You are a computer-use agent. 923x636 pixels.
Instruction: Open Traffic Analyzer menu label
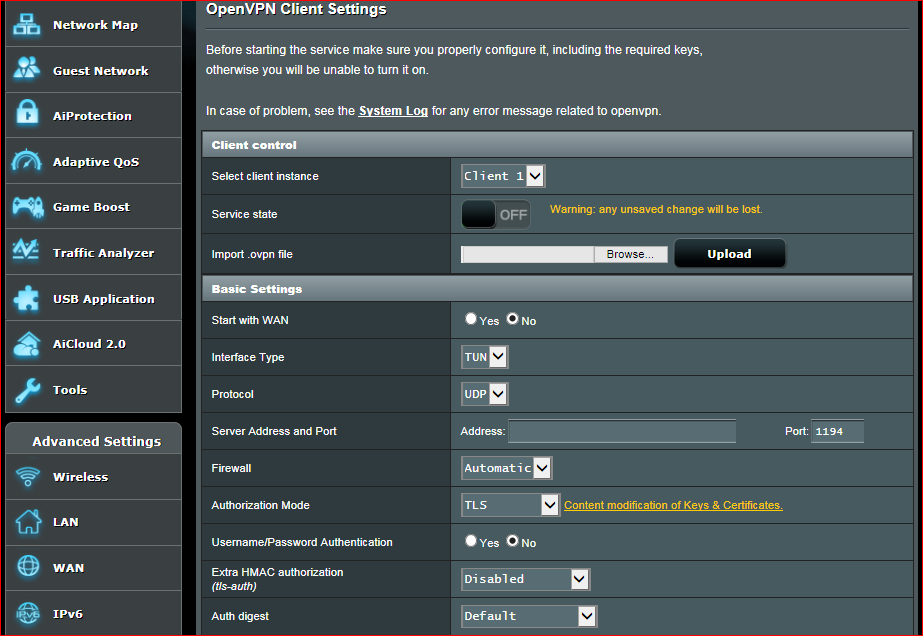[x=104, y=253]
